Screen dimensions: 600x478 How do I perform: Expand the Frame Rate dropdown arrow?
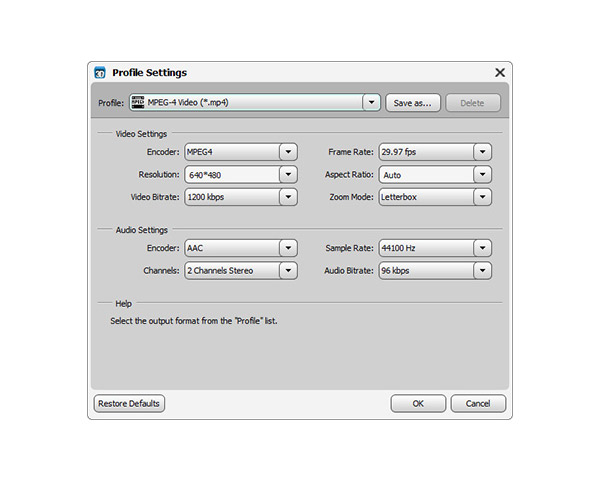[x=483, y=152]
